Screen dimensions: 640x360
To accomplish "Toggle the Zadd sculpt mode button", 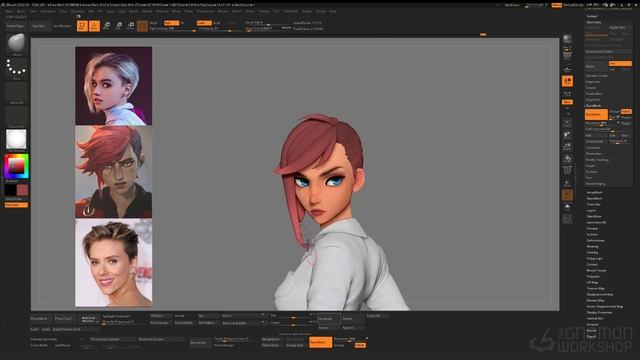I will (x=204, y=23).
